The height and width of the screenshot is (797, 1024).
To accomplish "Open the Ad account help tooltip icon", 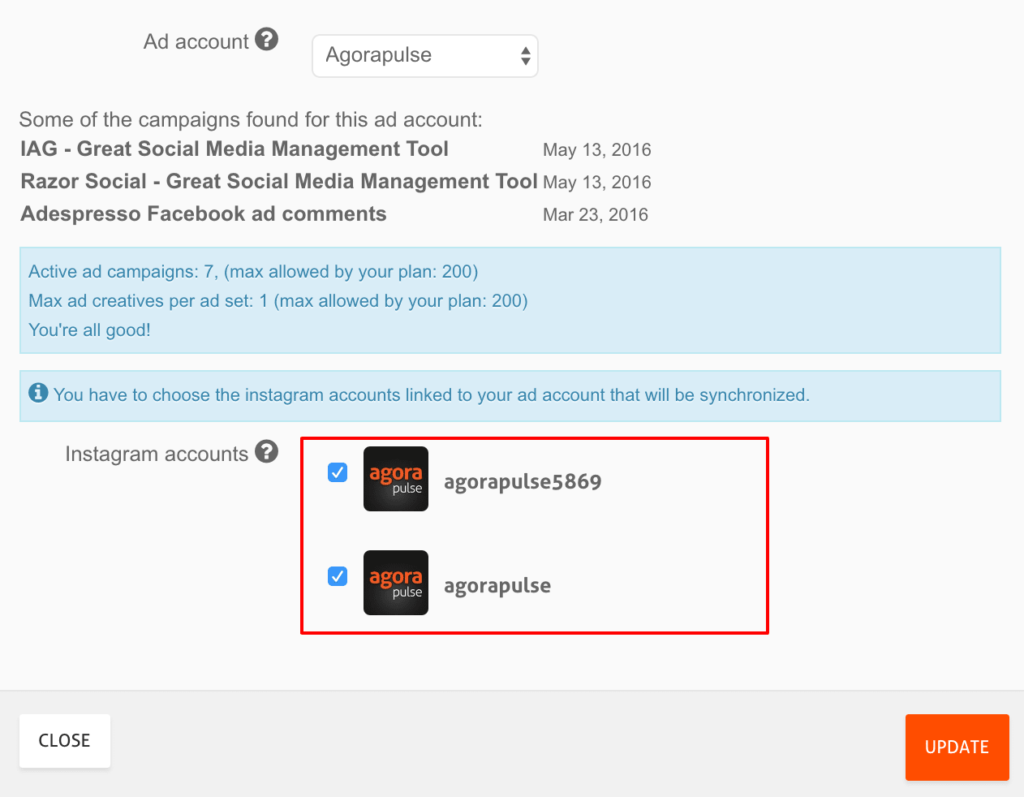I will 266,39.
